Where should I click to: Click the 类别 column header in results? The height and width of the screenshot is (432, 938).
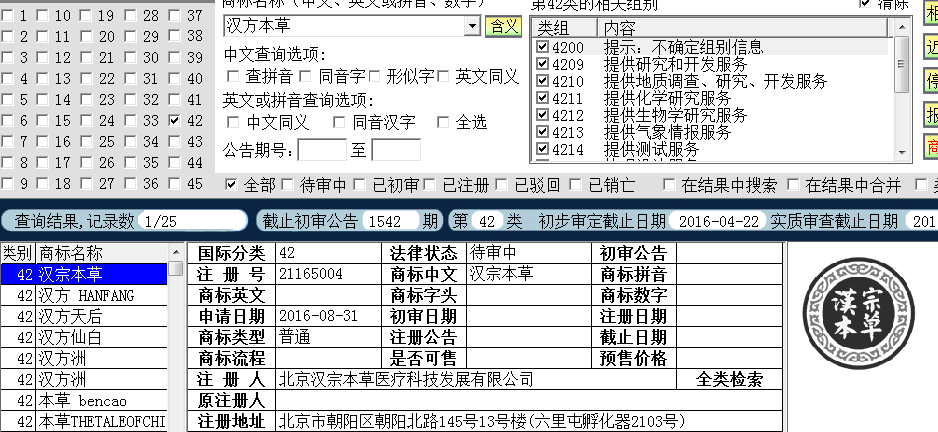point(17,253)
